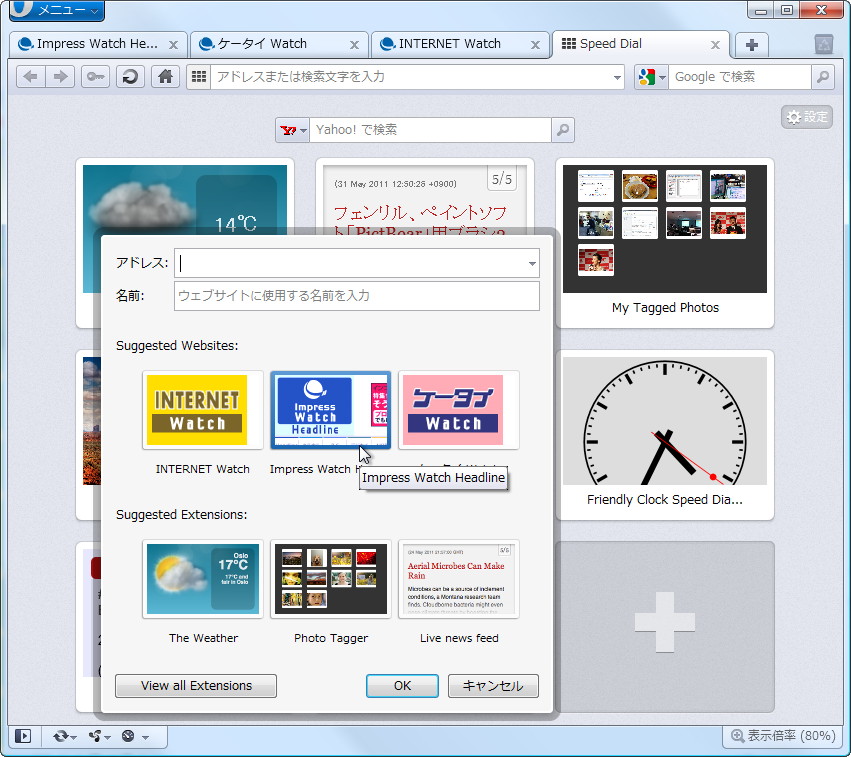
Task: Click the View all Extensions button
Action: pos(196,686)
